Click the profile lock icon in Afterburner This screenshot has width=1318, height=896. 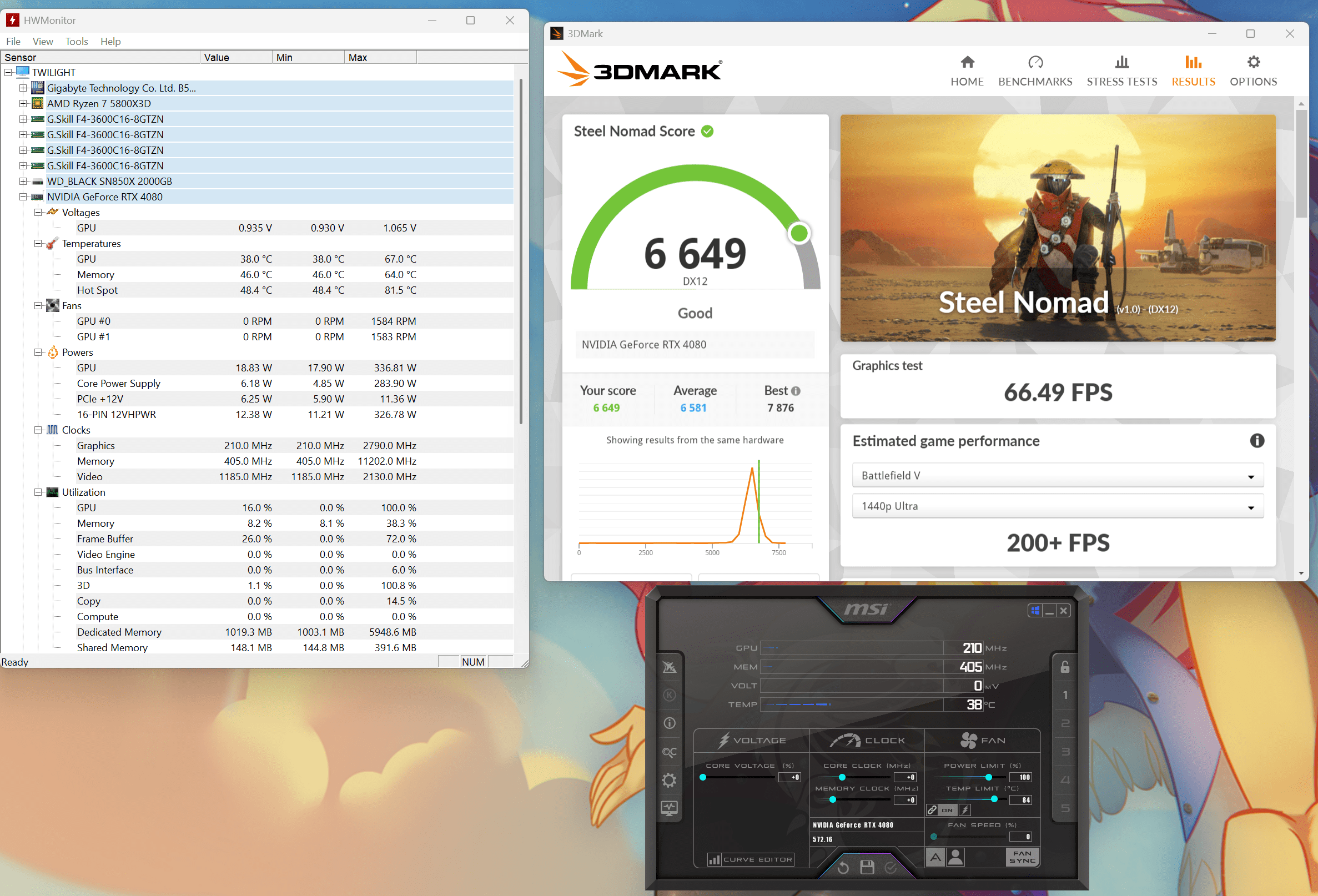(1064, 667)
